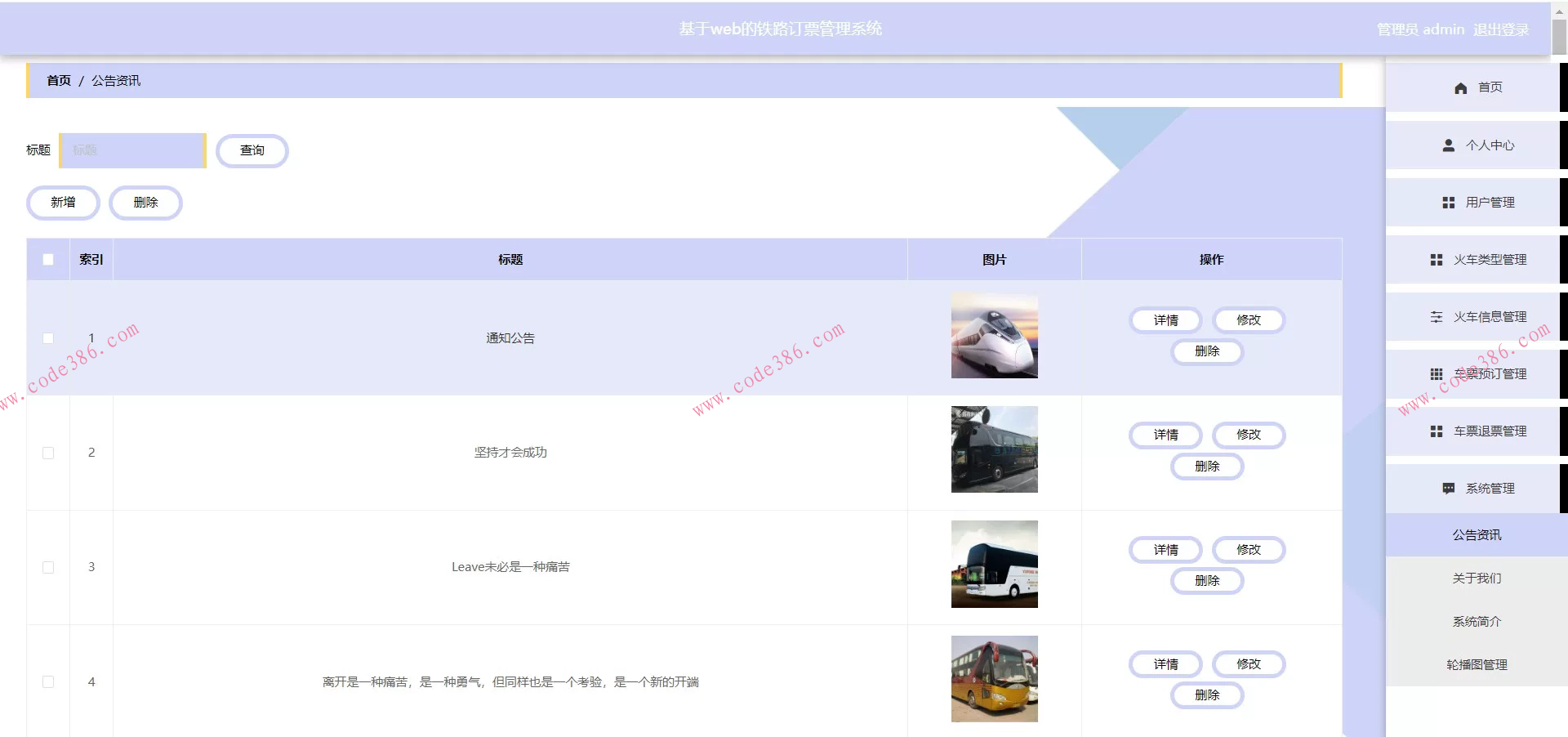Click 修改 for the 坚持才会成功 row

[x=1249, y=435]
